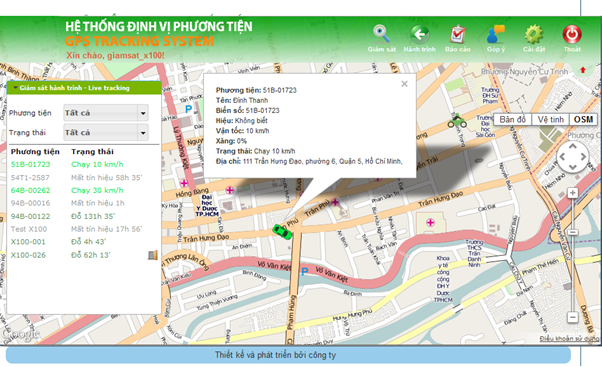This screenshot has width=602, height=367.
Task: Click the red up arrow collapse header
Action: point(583,70)
